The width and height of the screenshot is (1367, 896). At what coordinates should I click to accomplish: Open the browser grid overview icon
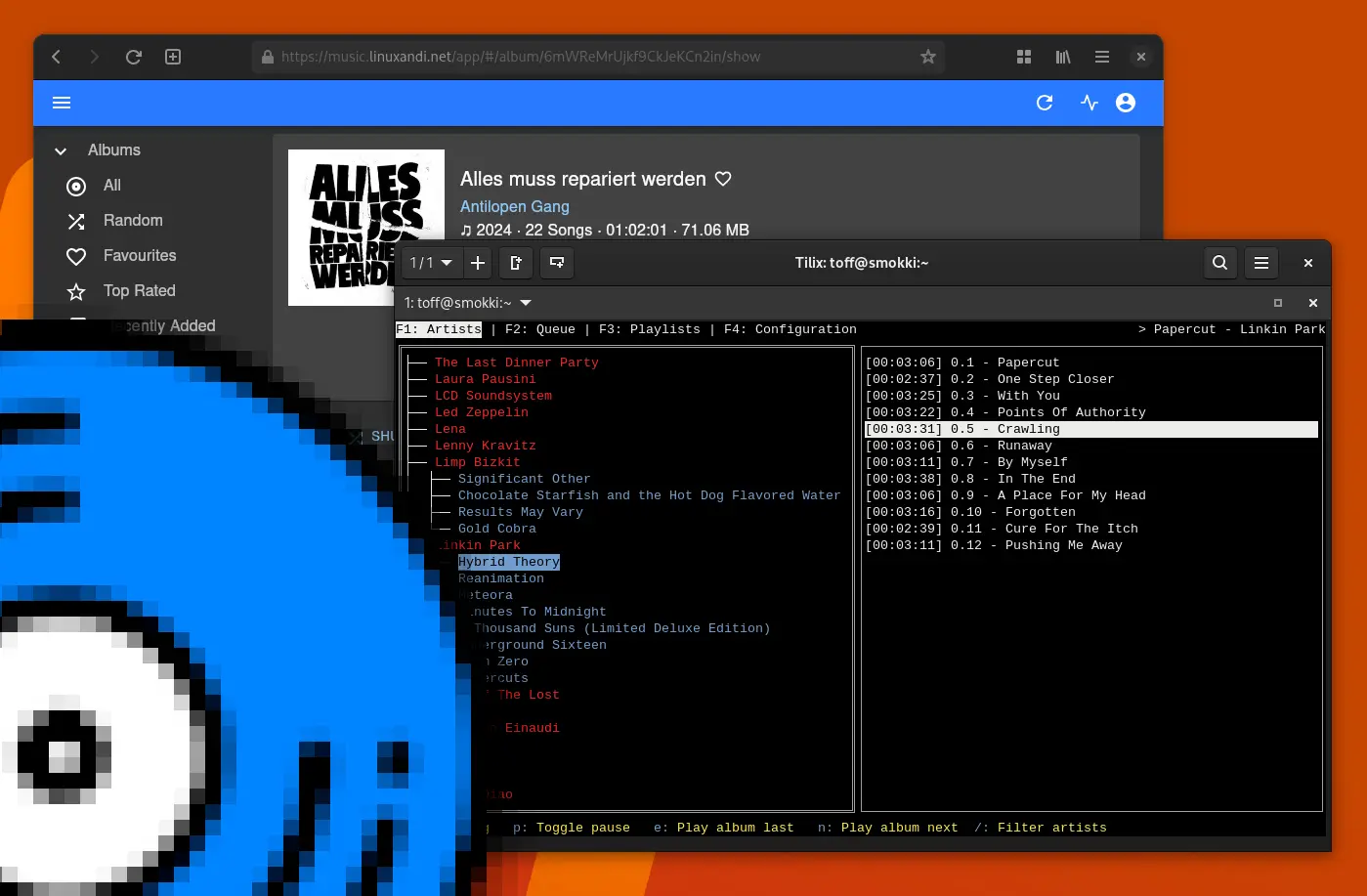pos(1024,57)
